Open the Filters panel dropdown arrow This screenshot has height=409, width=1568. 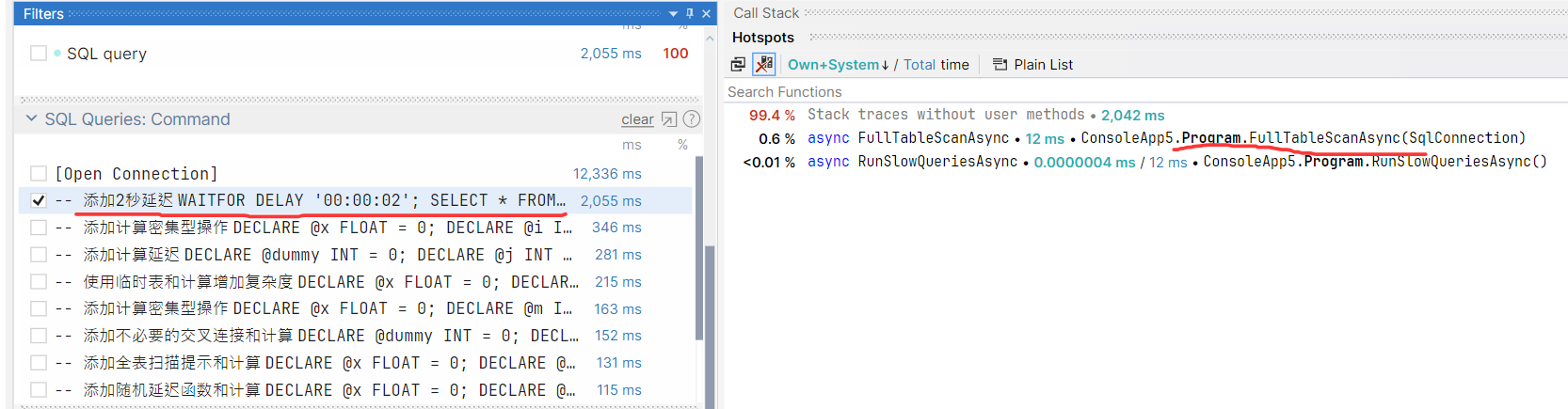click(673, 13)
